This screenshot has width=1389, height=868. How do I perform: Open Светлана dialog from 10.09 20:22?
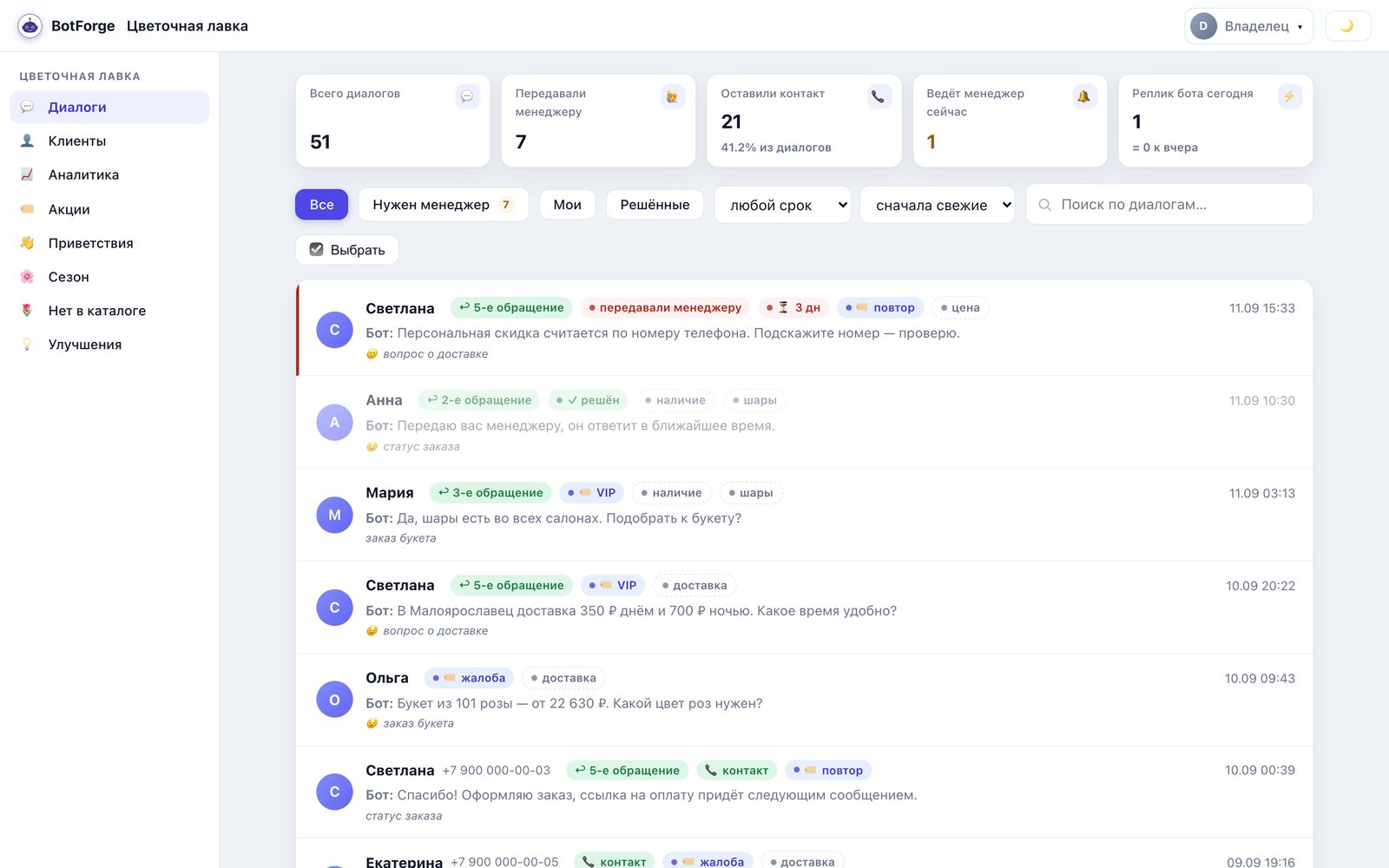[804, 607]
